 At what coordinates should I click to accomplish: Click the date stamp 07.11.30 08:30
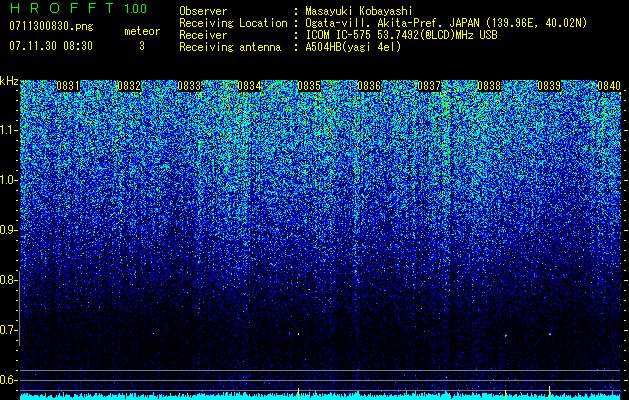click(x=51, y=46)
